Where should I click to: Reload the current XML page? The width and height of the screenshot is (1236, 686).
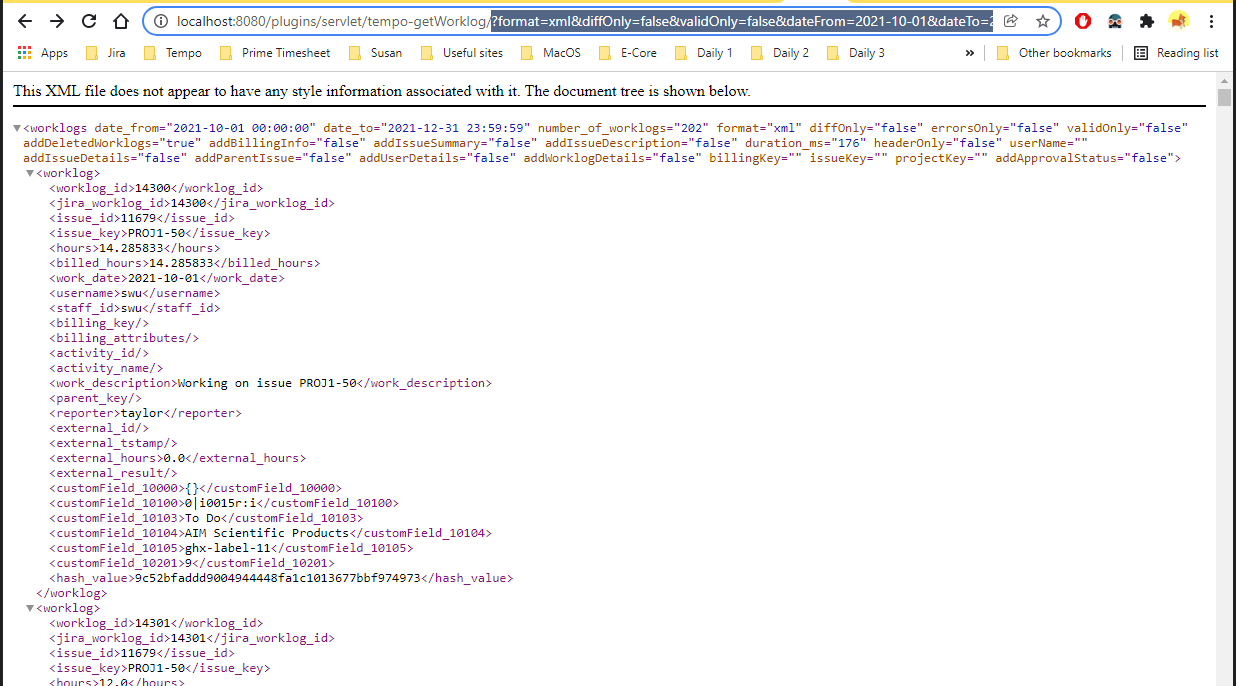[88, 20]
